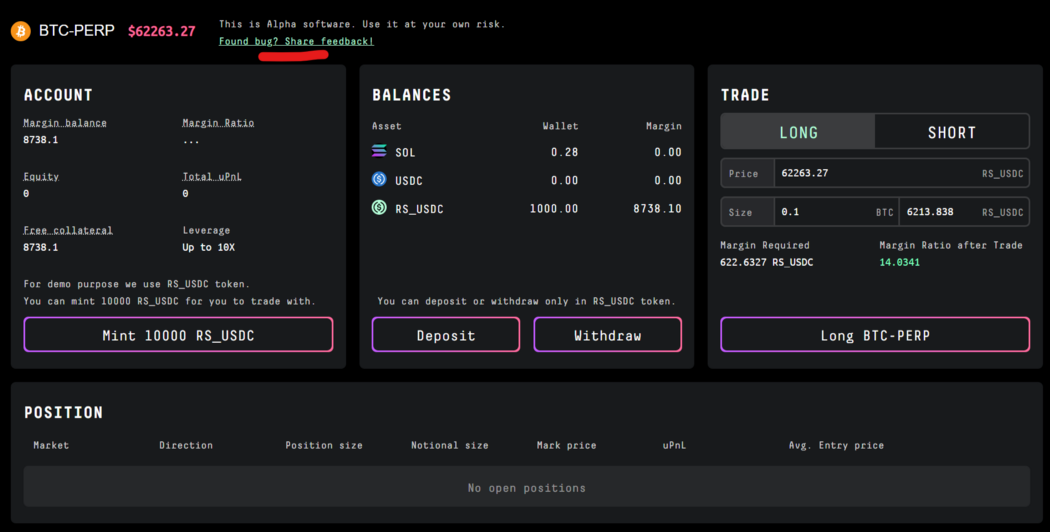This screenshot has width=1050, height=532.
Task: Switch to the SHORT trade tab
Action: 952,132
